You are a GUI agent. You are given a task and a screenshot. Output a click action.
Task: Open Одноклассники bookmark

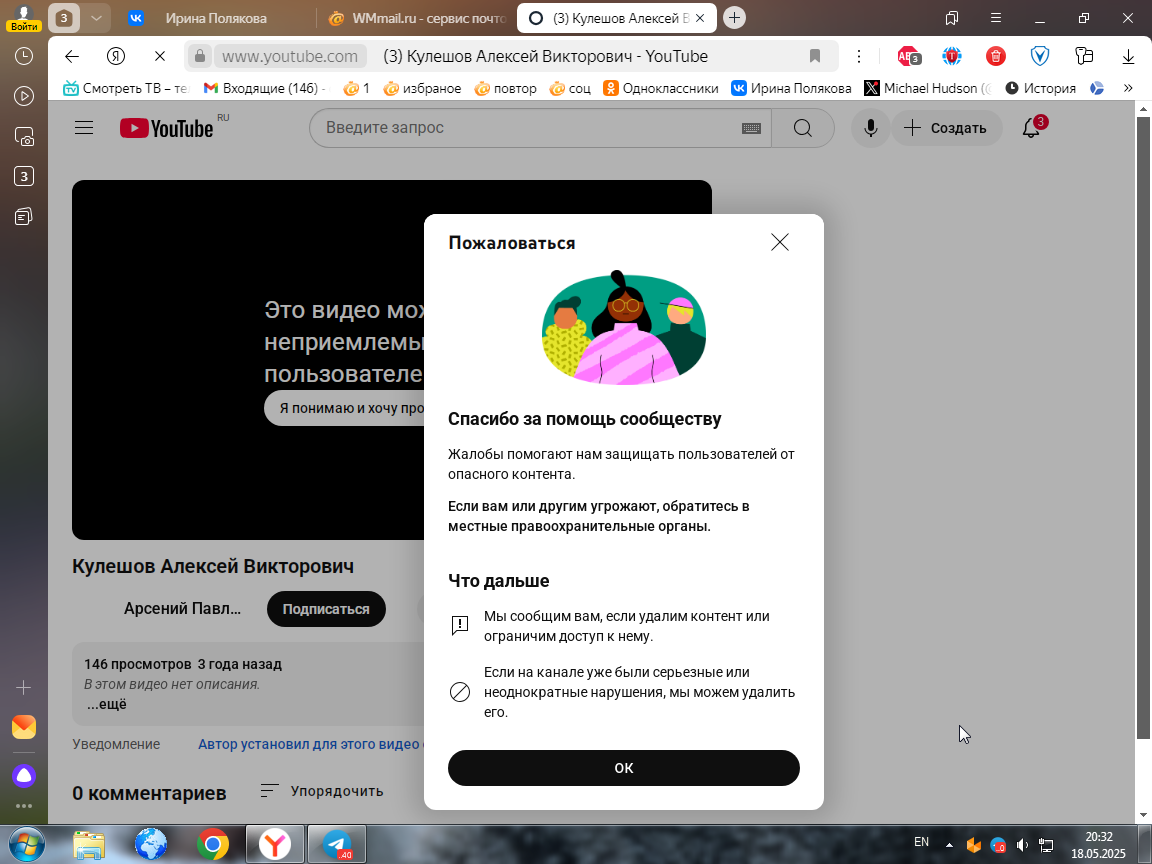(660, 88)
